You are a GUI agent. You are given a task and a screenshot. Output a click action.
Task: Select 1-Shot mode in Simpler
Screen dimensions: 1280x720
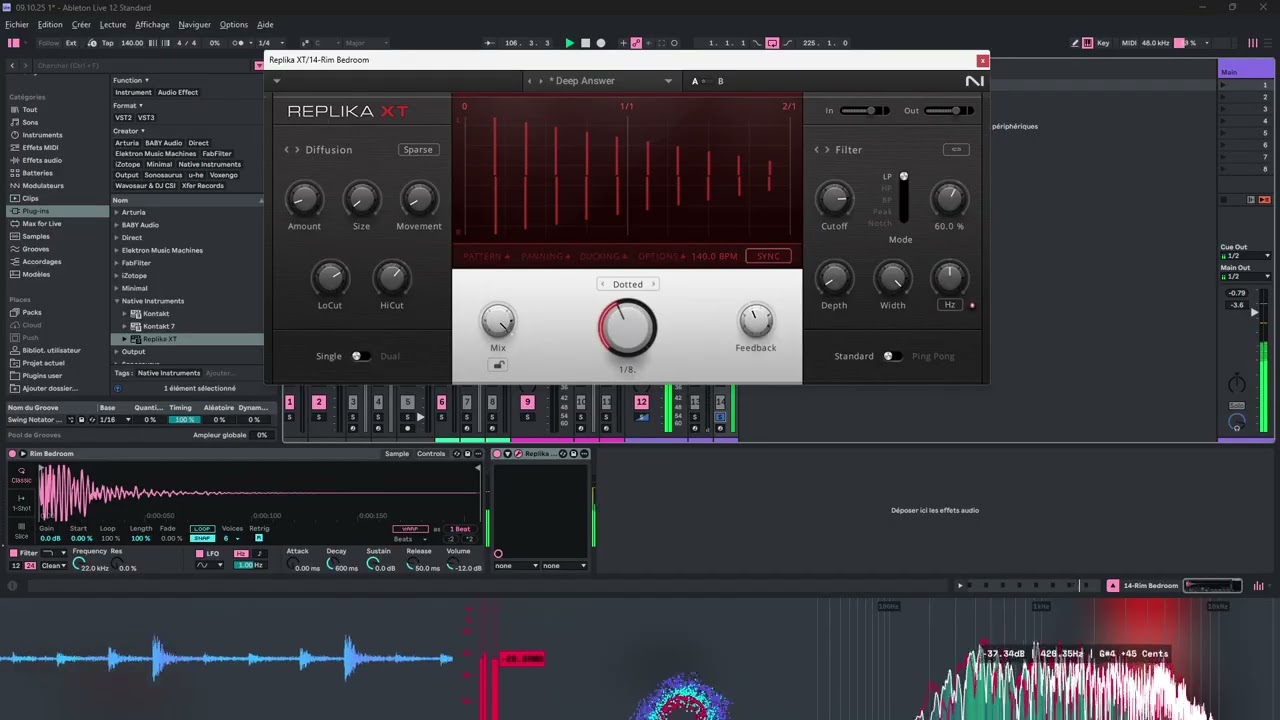(21, 503)
